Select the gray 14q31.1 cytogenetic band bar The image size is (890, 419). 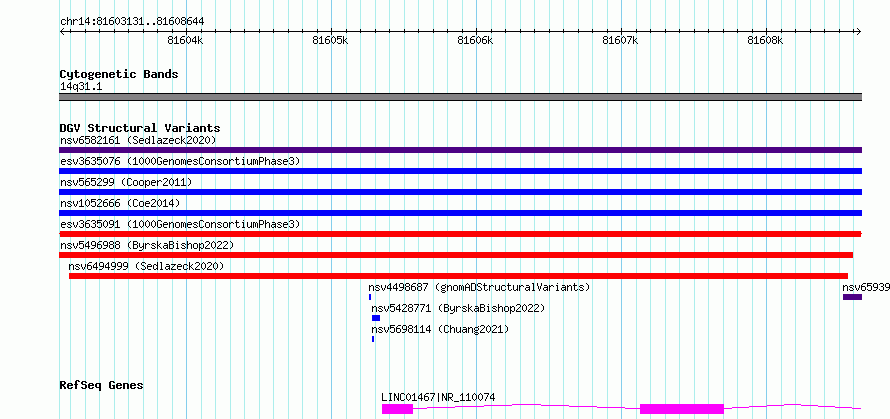460,97
